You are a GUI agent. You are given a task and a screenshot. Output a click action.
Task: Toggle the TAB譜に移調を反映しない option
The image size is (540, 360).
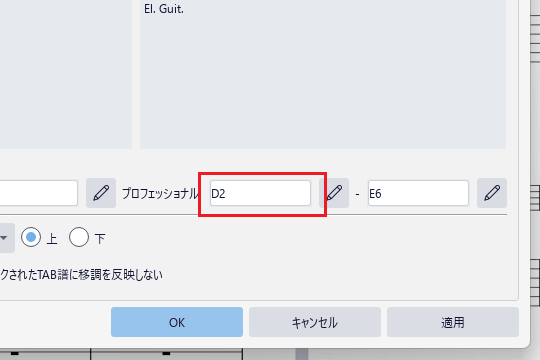[81, 275]
